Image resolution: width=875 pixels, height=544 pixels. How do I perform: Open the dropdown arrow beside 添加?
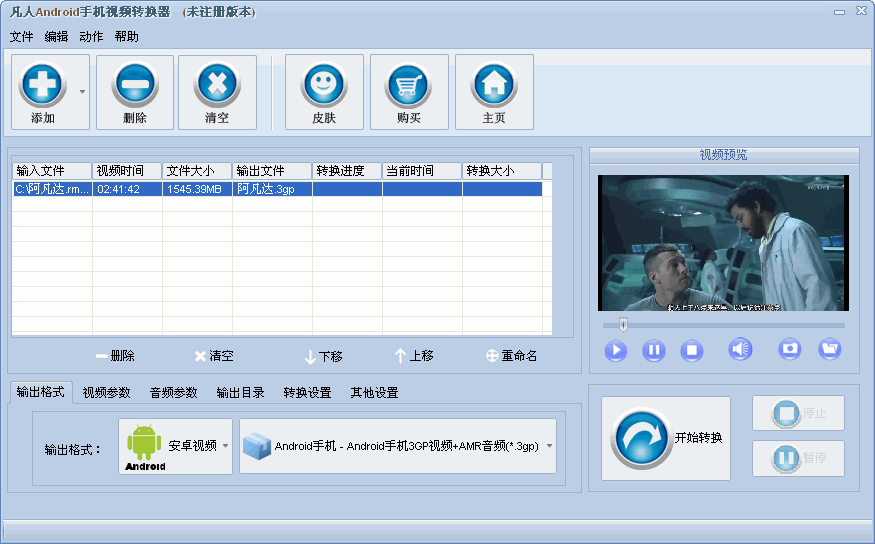coord(83,92)
